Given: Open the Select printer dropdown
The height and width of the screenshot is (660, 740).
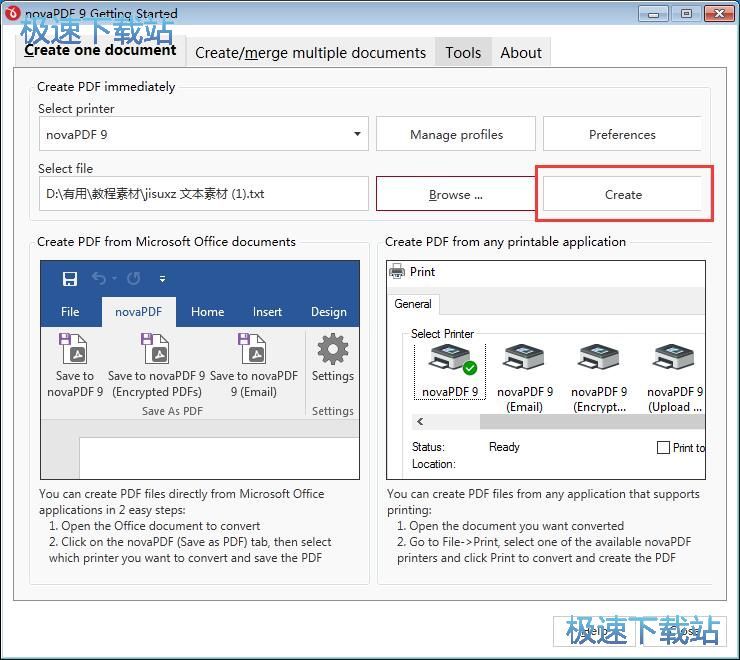Looking at the screenshot, I should click(357, 134).
